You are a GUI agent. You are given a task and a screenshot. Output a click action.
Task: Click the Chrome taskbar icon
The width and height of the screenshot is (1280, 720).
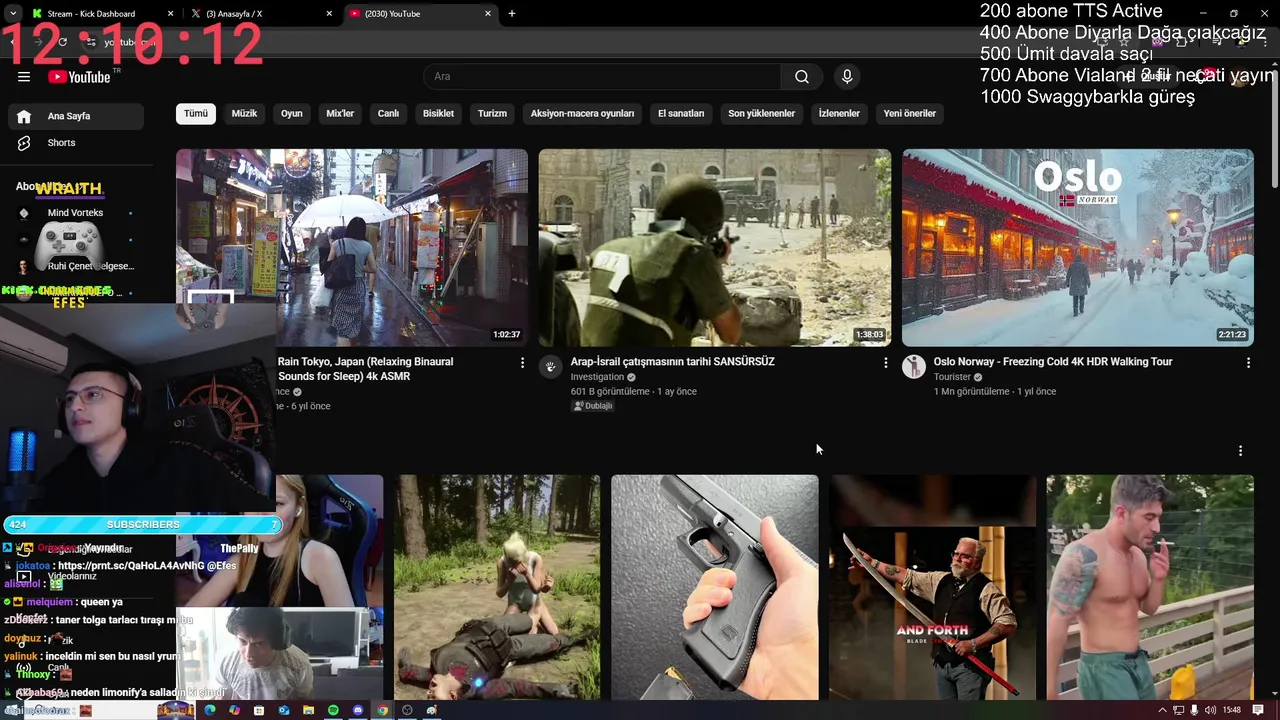[382, 710]
